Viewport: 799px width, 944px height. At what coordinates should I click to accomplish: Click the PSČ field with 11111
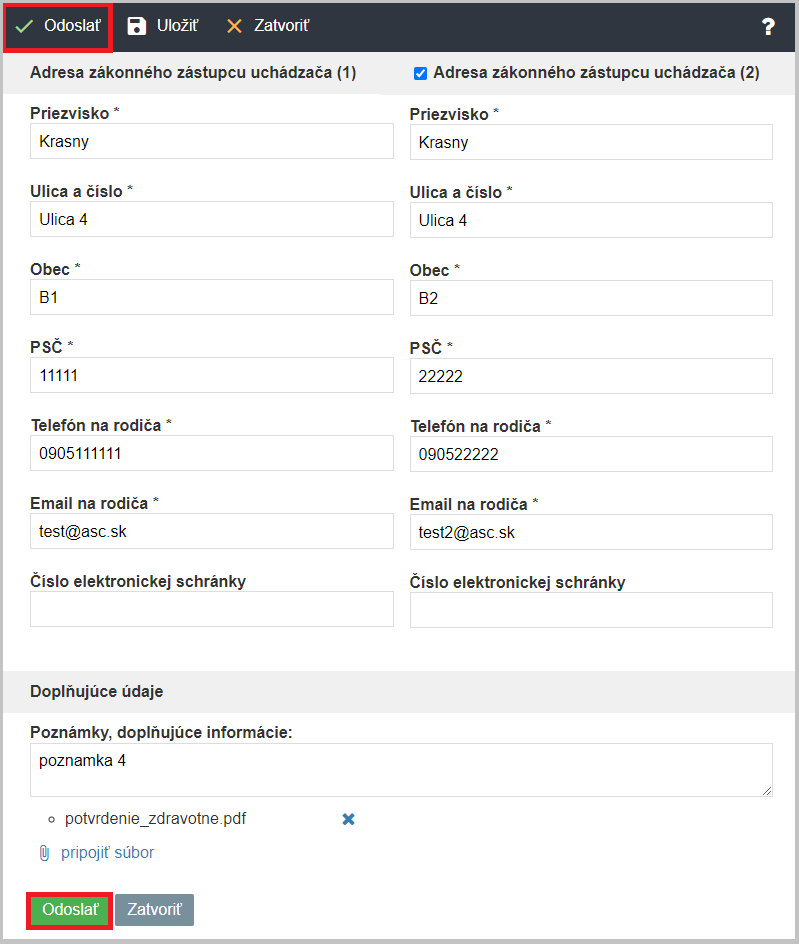[x=212, y=375]
